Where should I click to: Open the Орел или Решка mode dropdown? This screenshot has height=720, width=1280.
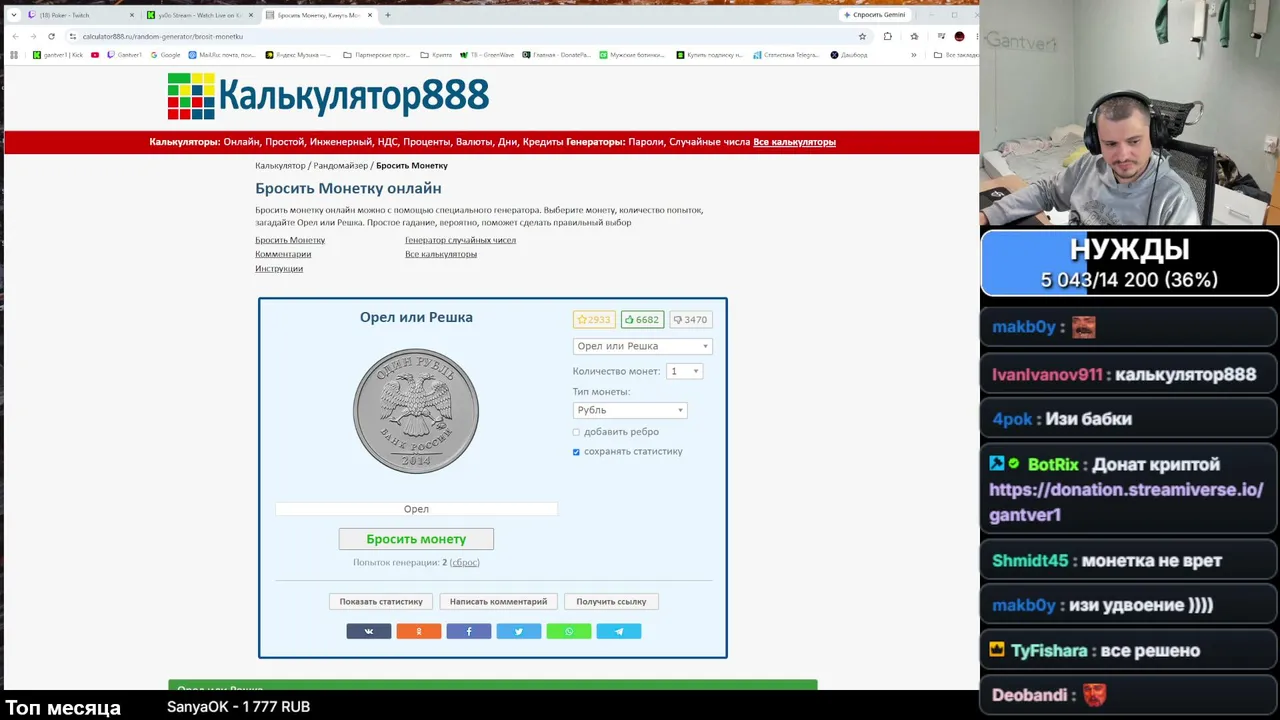point(642,346)
